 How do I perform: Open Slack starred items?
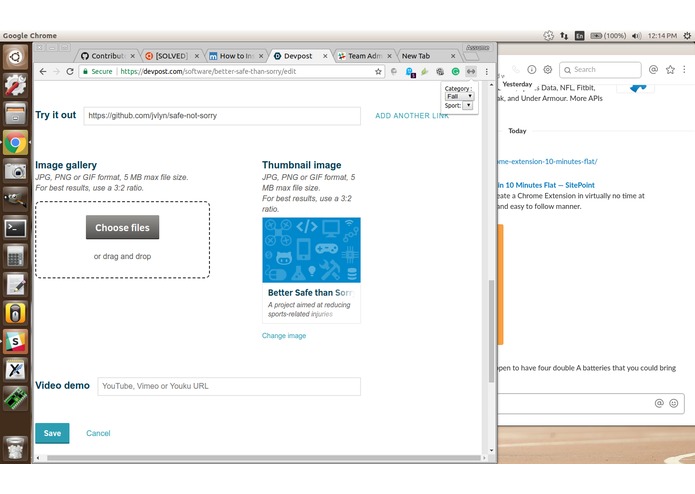[670, 69]
